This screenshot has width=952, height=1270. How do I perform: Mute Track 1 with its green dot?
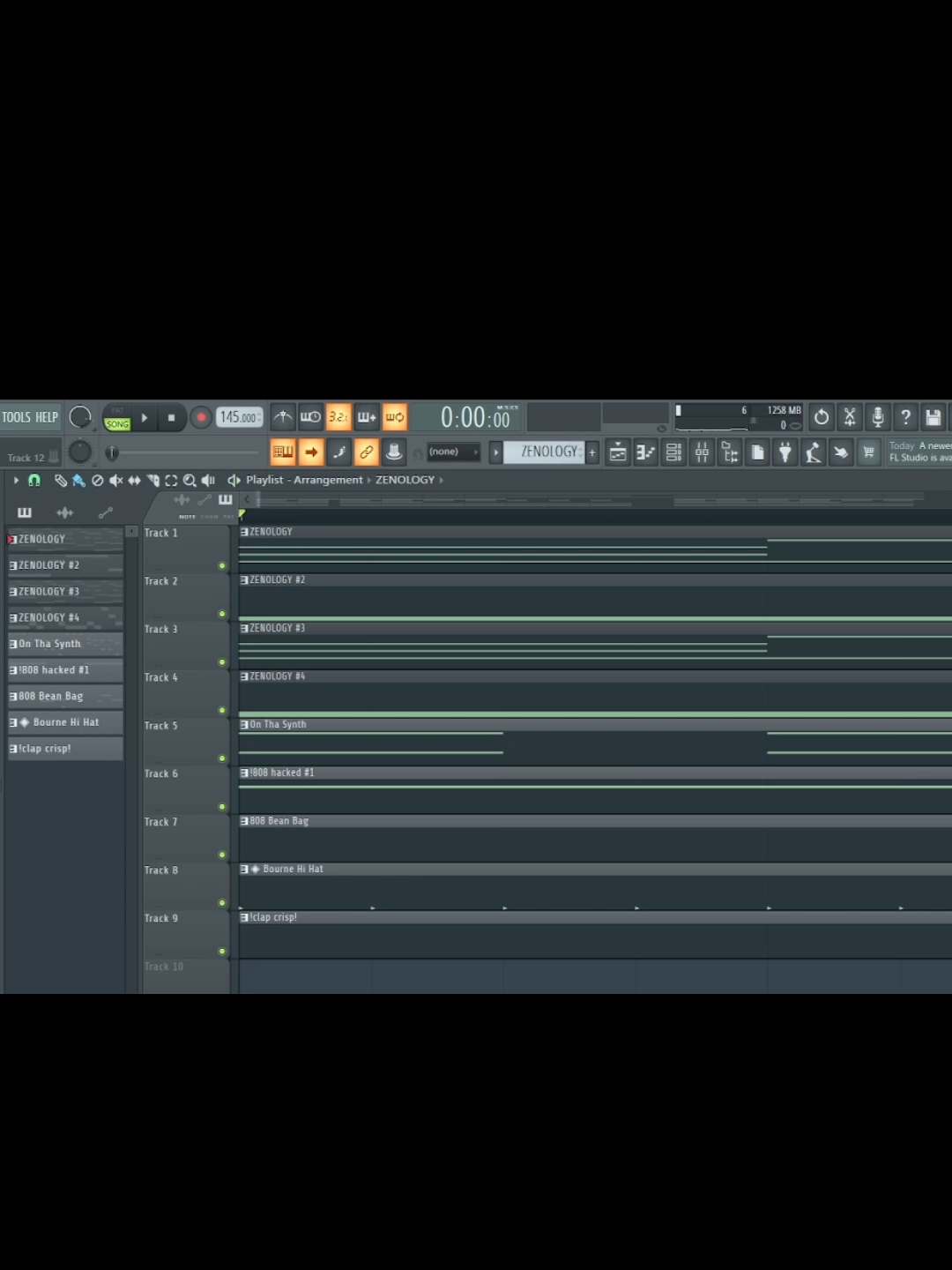click(222, 566)
